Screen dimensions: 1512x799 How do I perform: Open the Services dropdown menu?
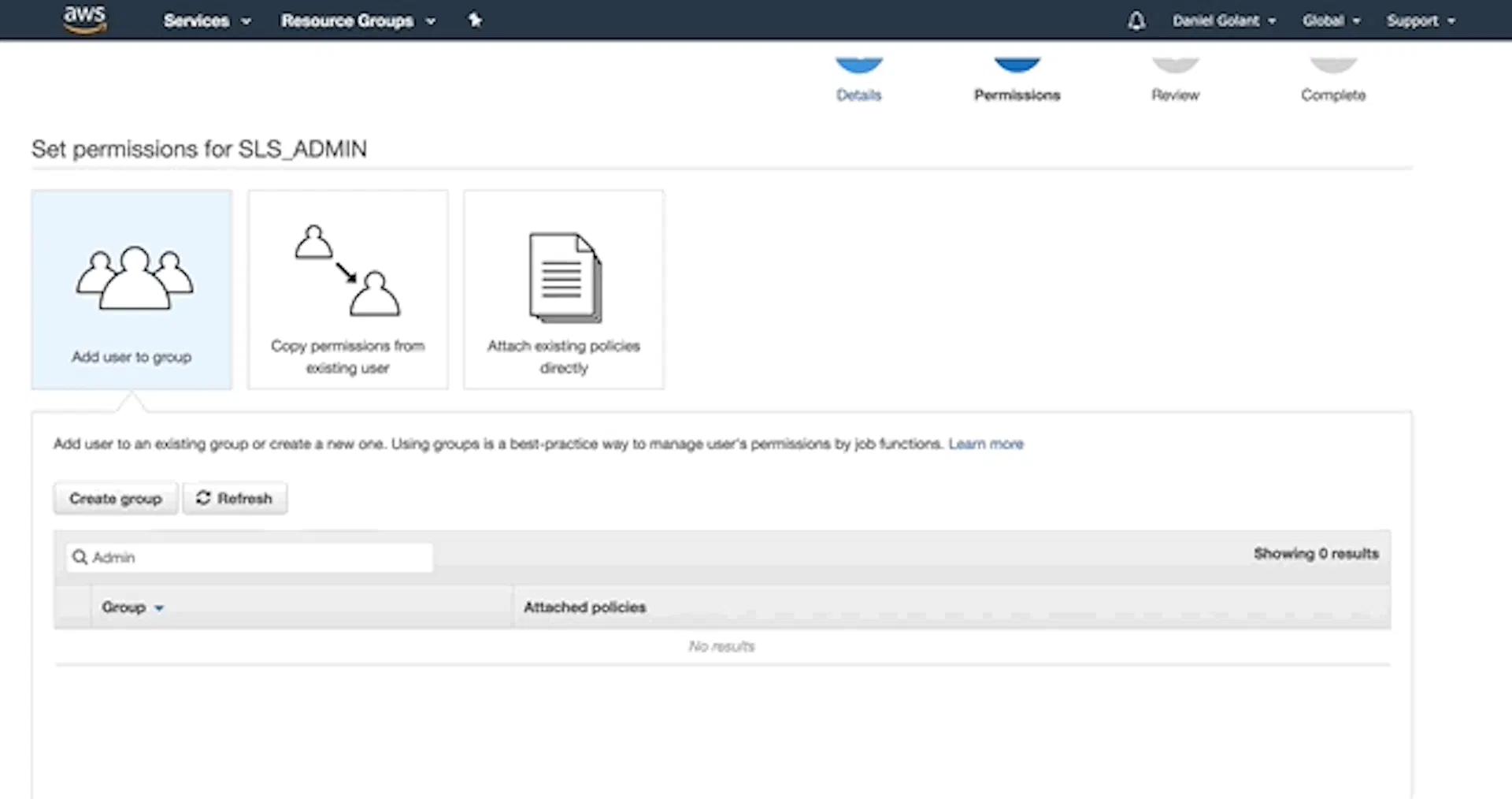[207, 20]
